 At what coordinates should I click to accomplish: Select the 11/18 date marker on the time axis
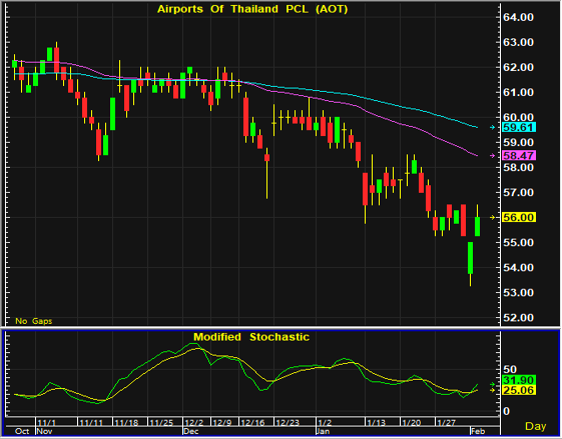pos(126,423)
